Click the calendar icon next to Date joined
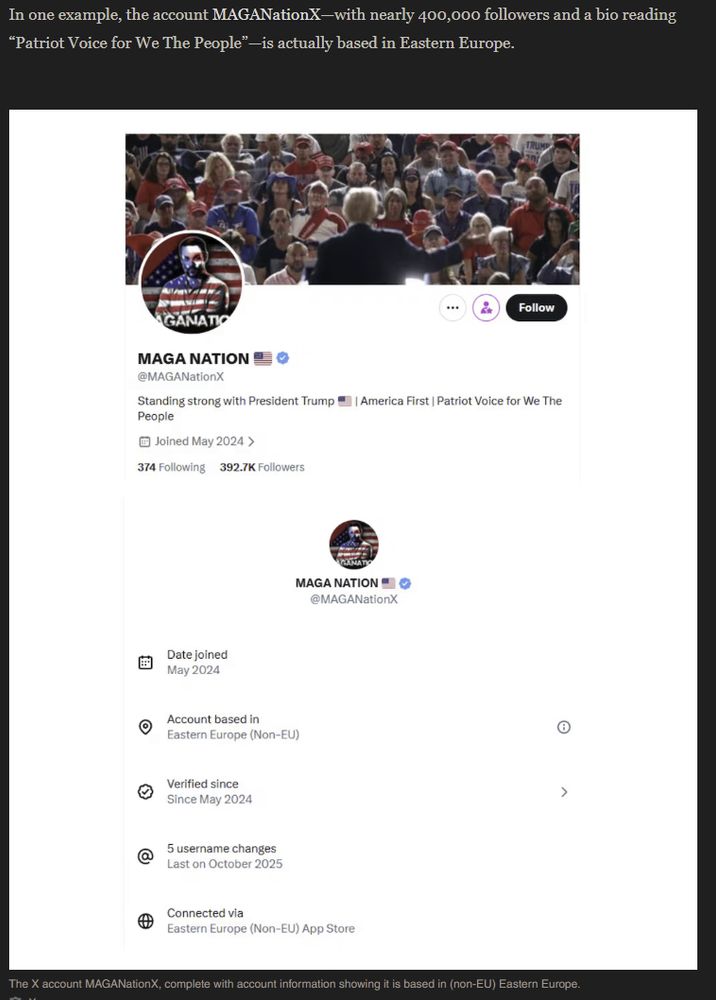Viewport: 716px width, 1000px height. 145,663
